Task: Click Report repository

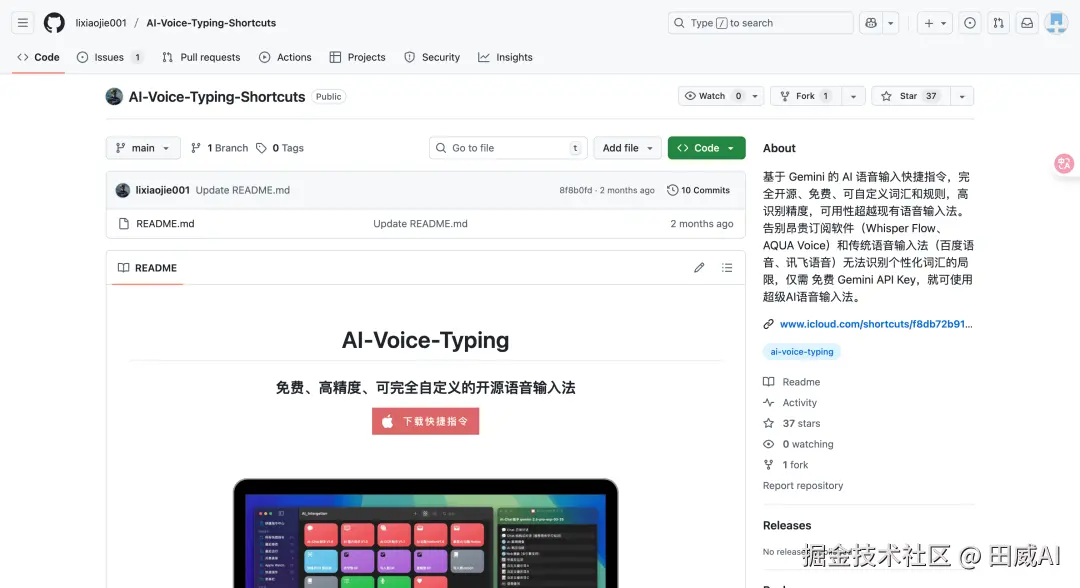Action: point(803,485)
